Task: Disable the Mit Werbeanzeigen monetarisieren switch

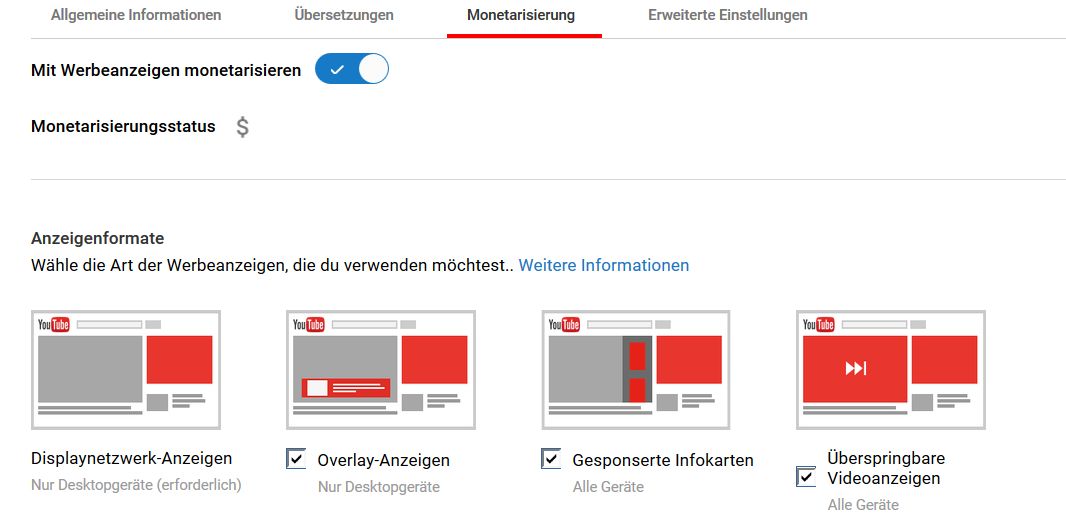Action: point(351,70)
